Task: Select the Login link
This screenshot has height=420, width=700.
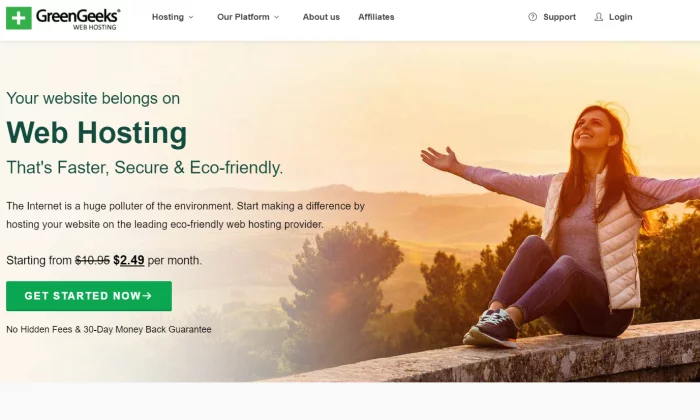Action: (613, 17)
